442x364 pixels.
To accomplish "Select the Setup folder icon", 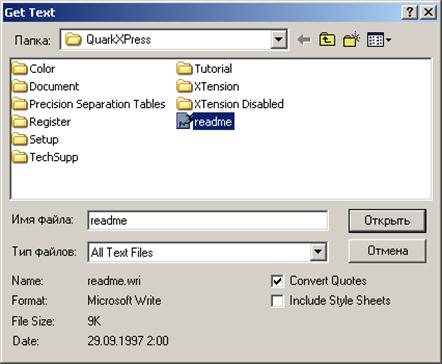I will pos(20,140).
